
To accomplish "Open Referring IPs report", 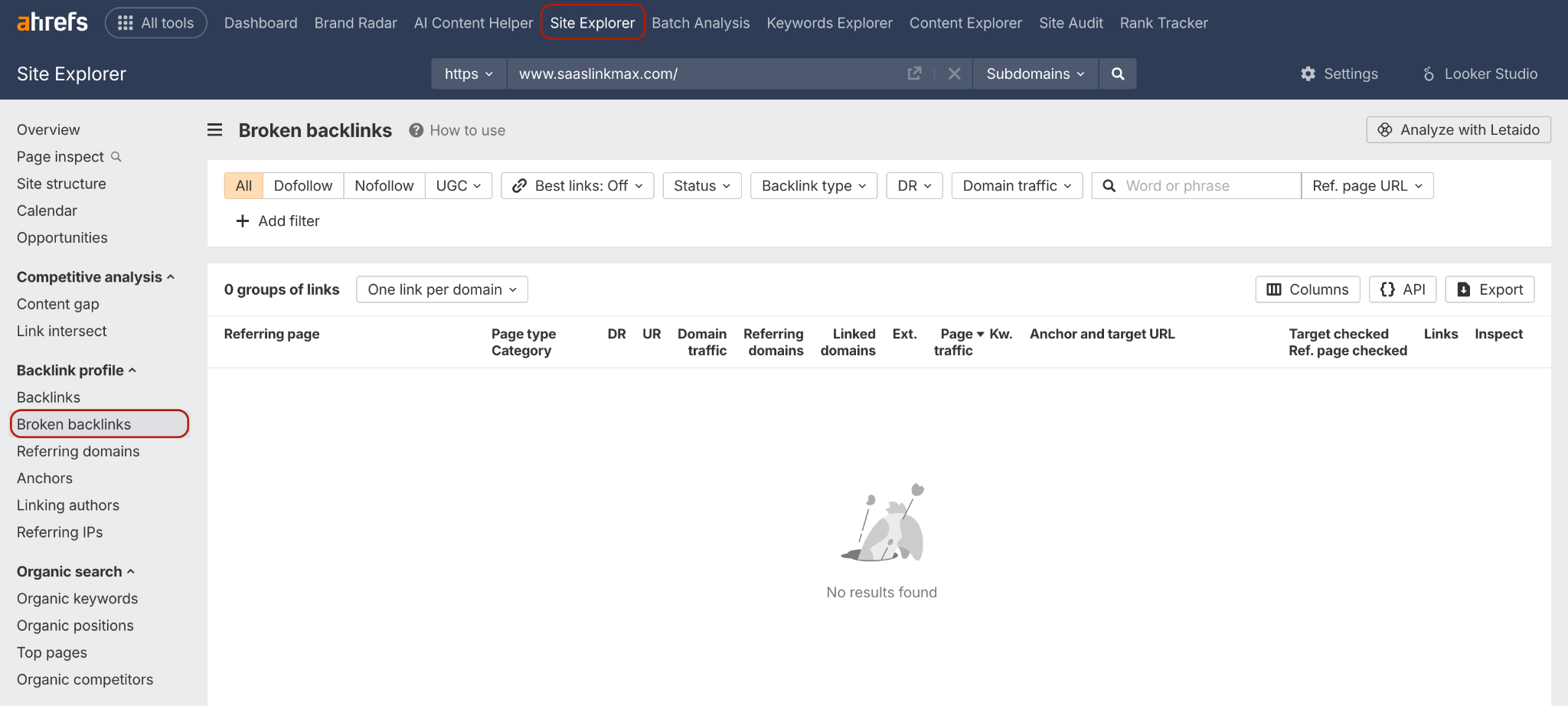I will (60, 532).
